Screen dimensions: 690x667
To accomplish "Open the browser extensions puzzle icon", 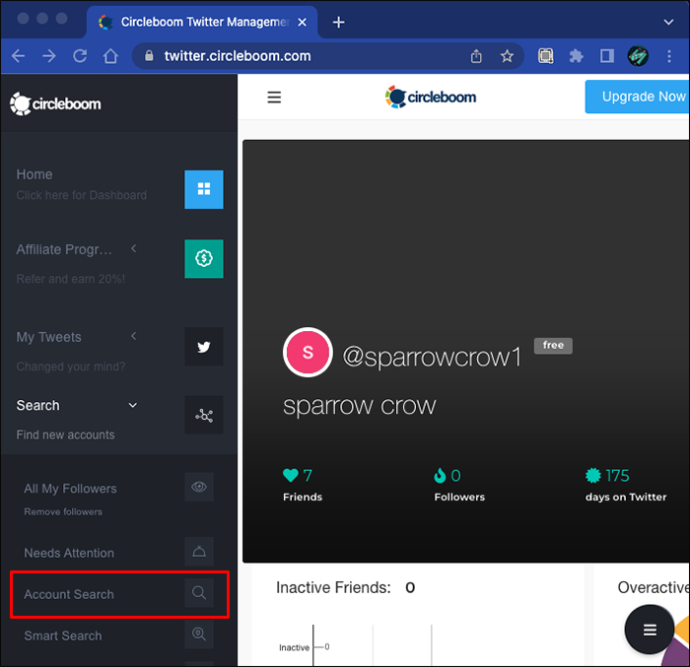I will pos(576,56).
